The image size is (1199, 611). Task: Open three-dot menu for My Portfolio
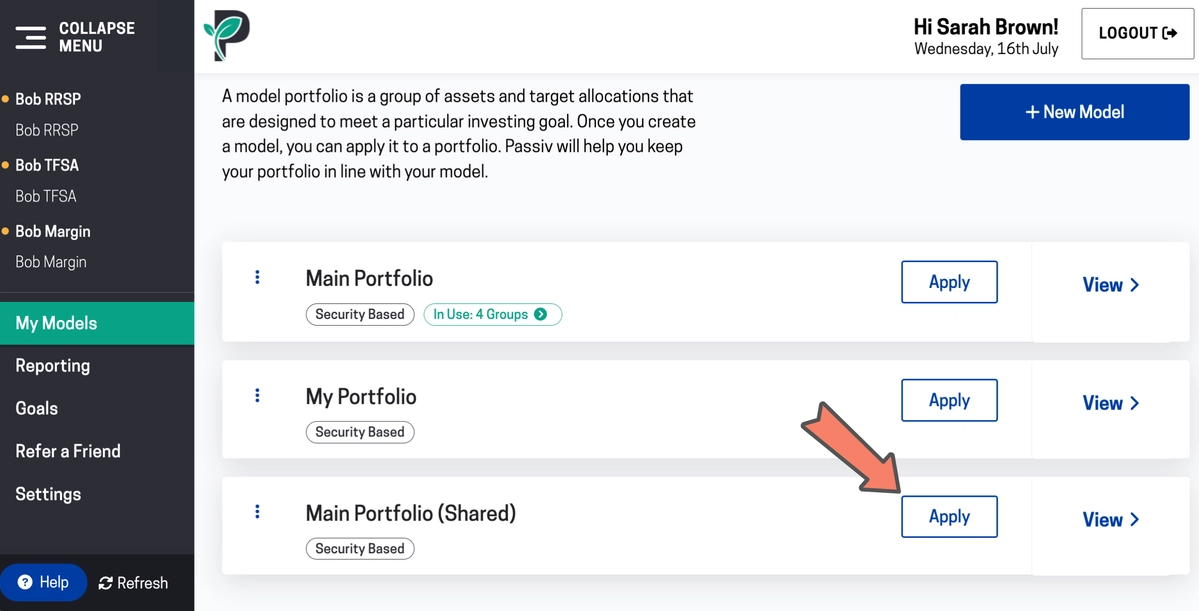tap(257, 395)
